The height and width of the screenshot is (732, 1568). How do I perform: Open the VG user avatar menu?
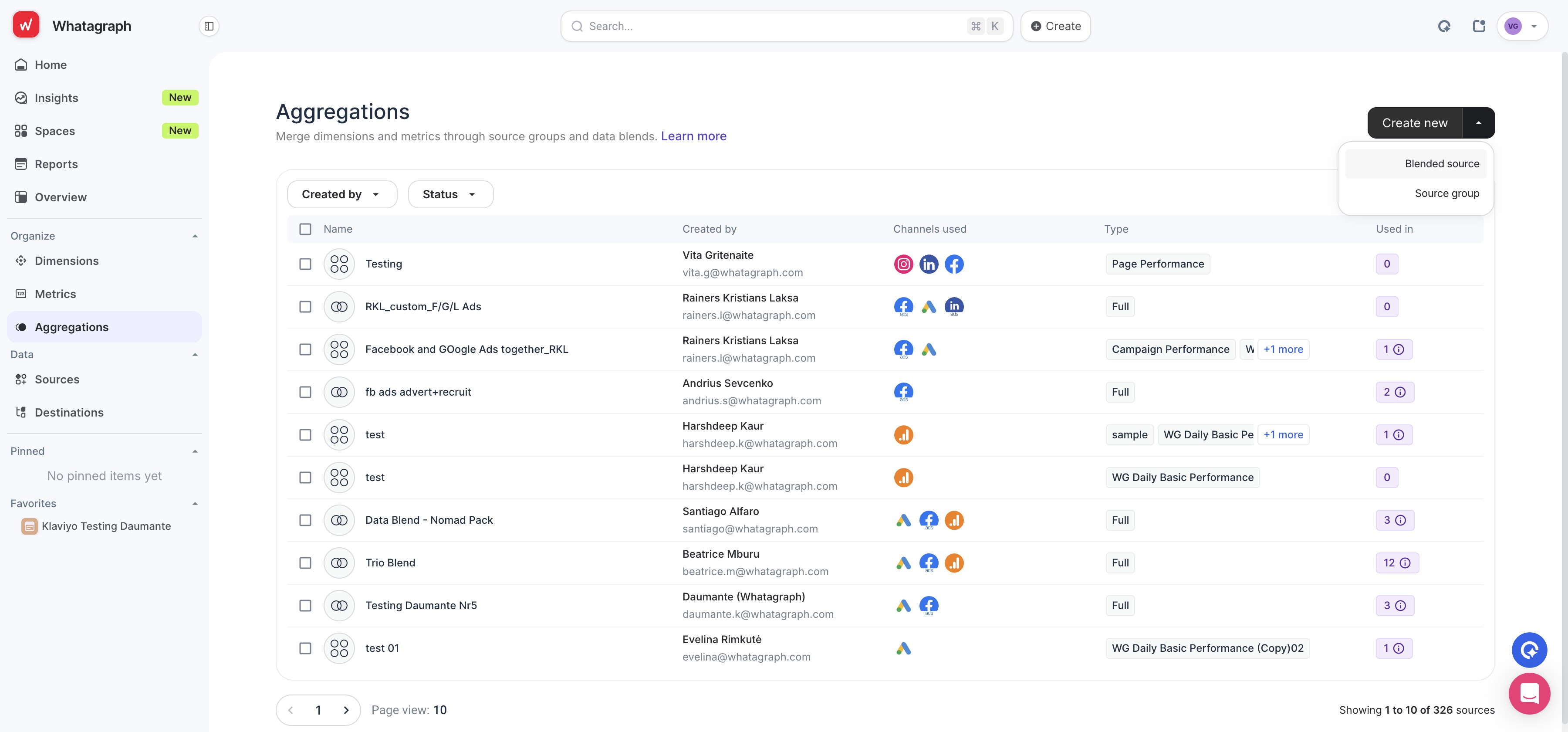tap(1522, 26)
